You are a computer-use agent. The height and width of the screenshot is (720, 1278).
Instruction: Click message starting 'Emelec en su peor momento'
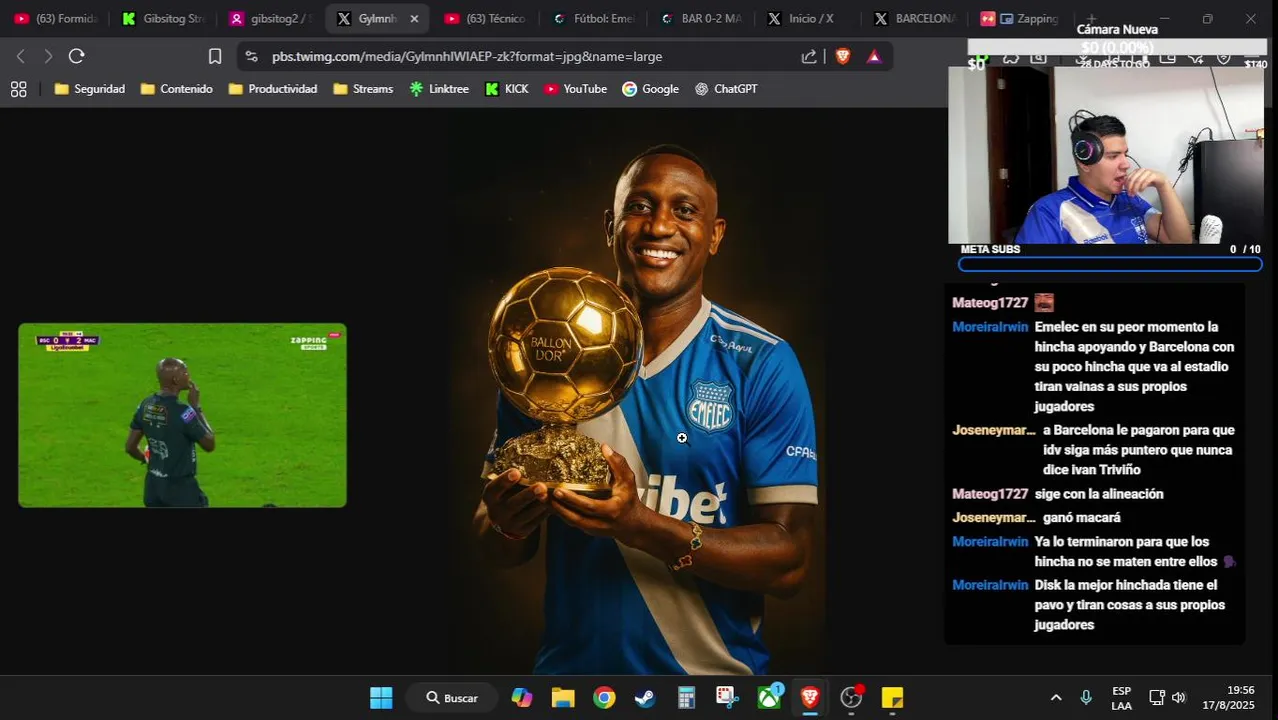1134,367
